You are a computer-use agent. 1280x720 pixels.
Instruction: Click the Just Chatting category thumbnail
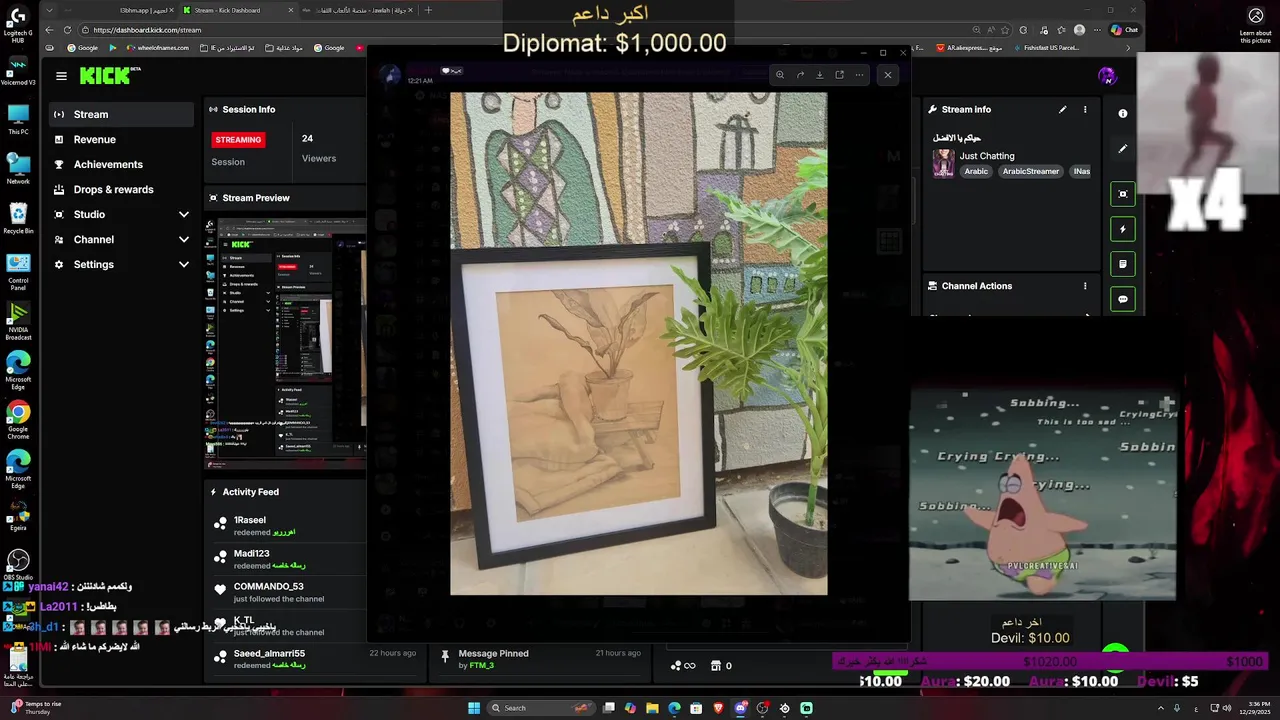(943, 164)
